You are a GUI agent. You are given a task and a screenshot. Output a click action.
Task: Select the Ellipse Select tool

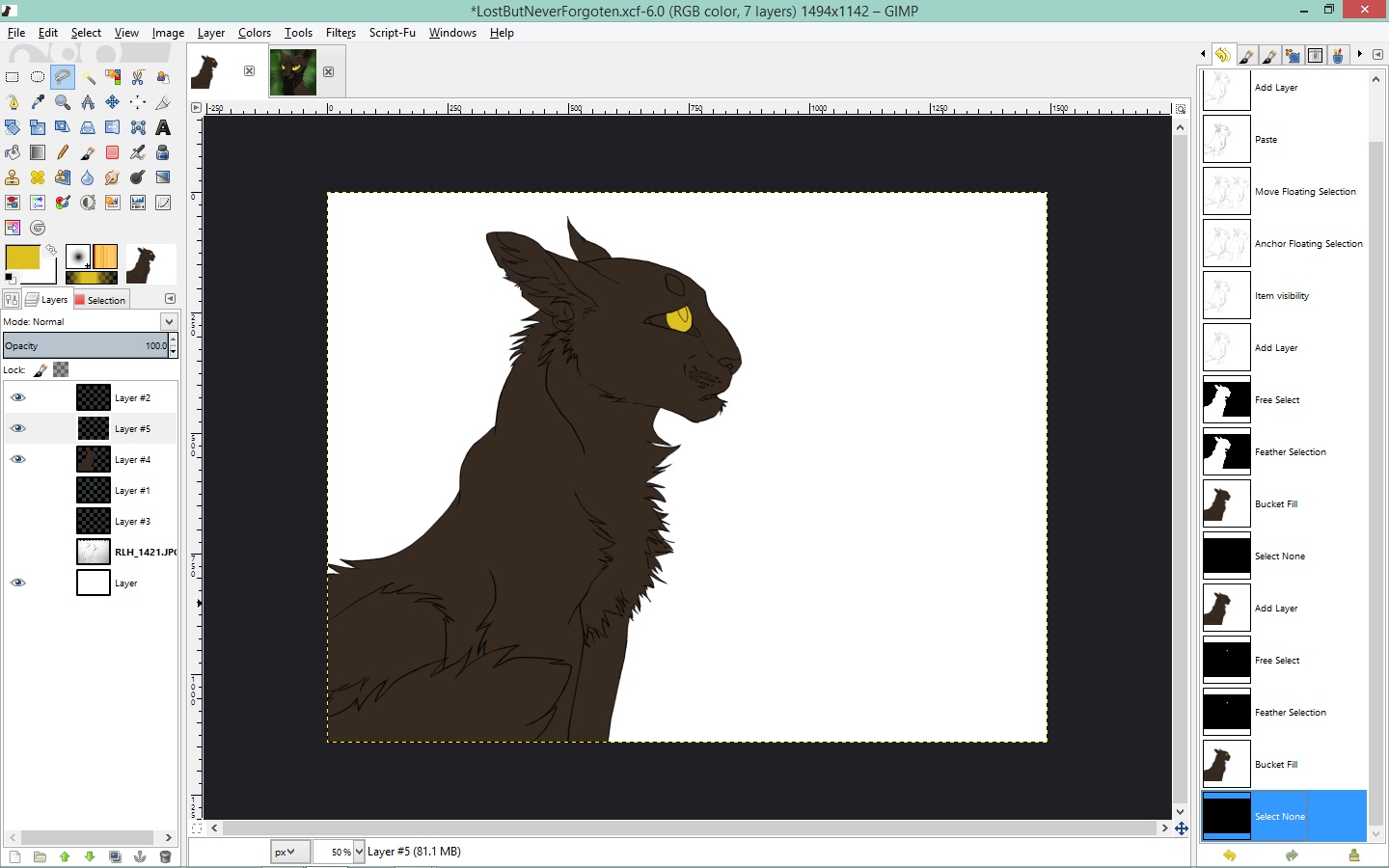click(38, 77)
